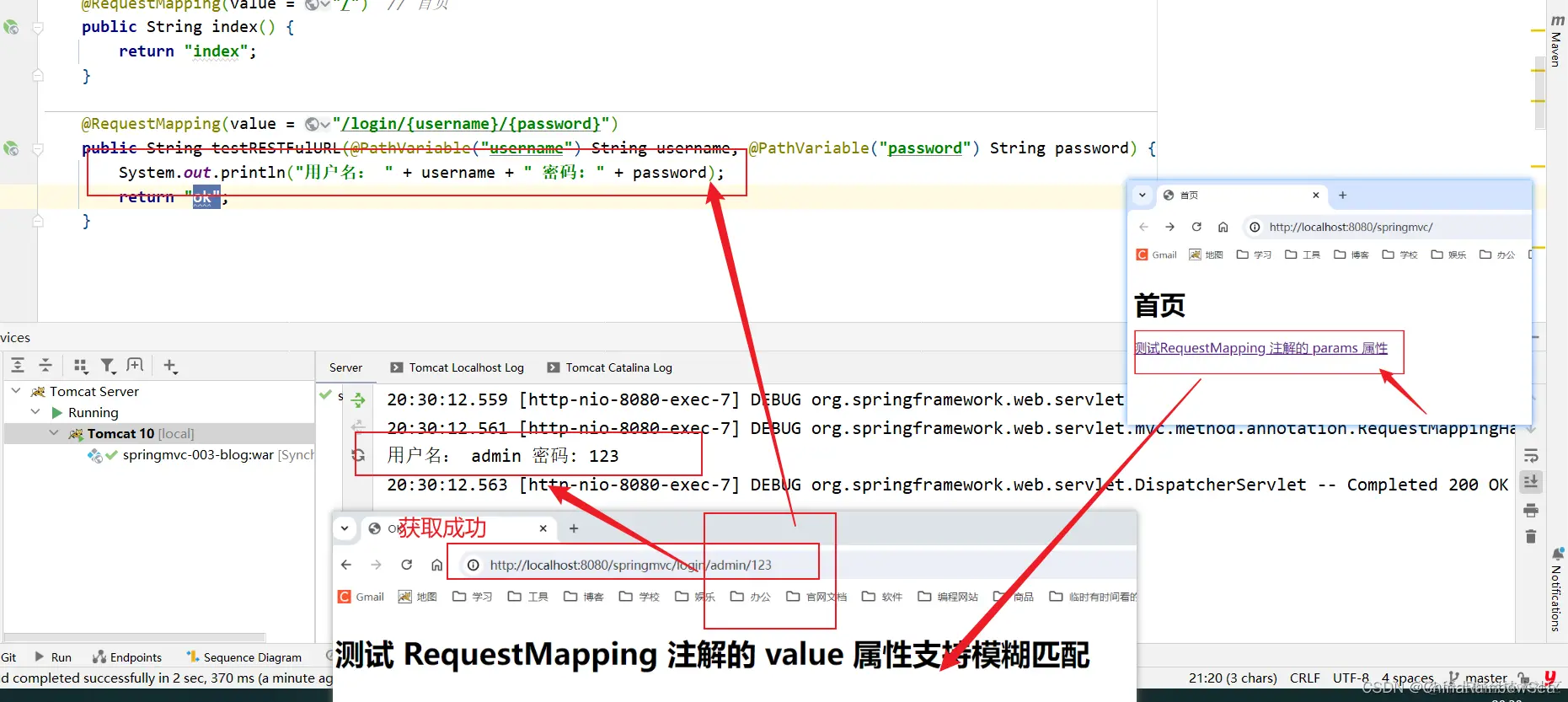The height and width of the screenshot is (702, 1568).
Task: Switch to the Server tab
Action: coord(345,367)
